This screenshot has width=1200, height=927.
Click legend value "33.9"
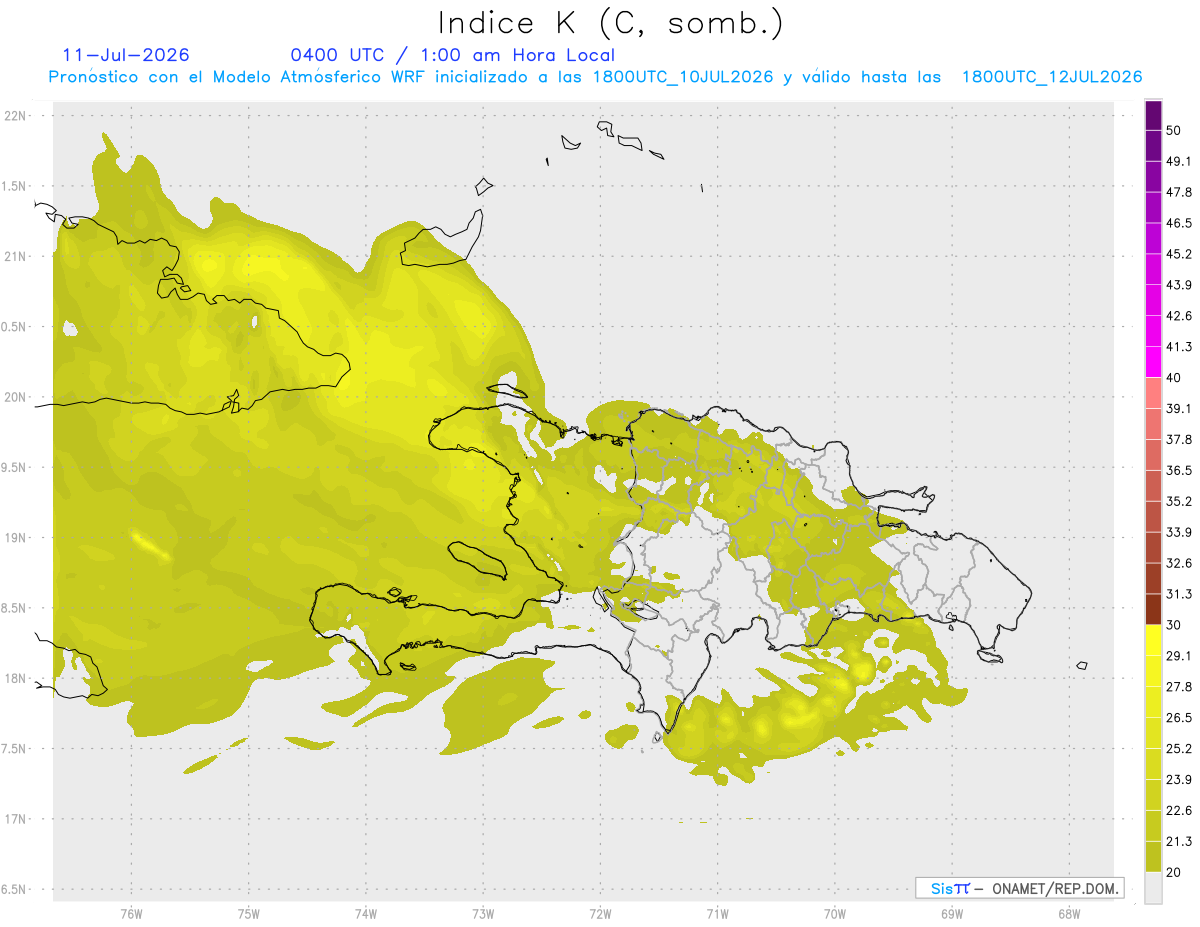tap(1179, 532)
